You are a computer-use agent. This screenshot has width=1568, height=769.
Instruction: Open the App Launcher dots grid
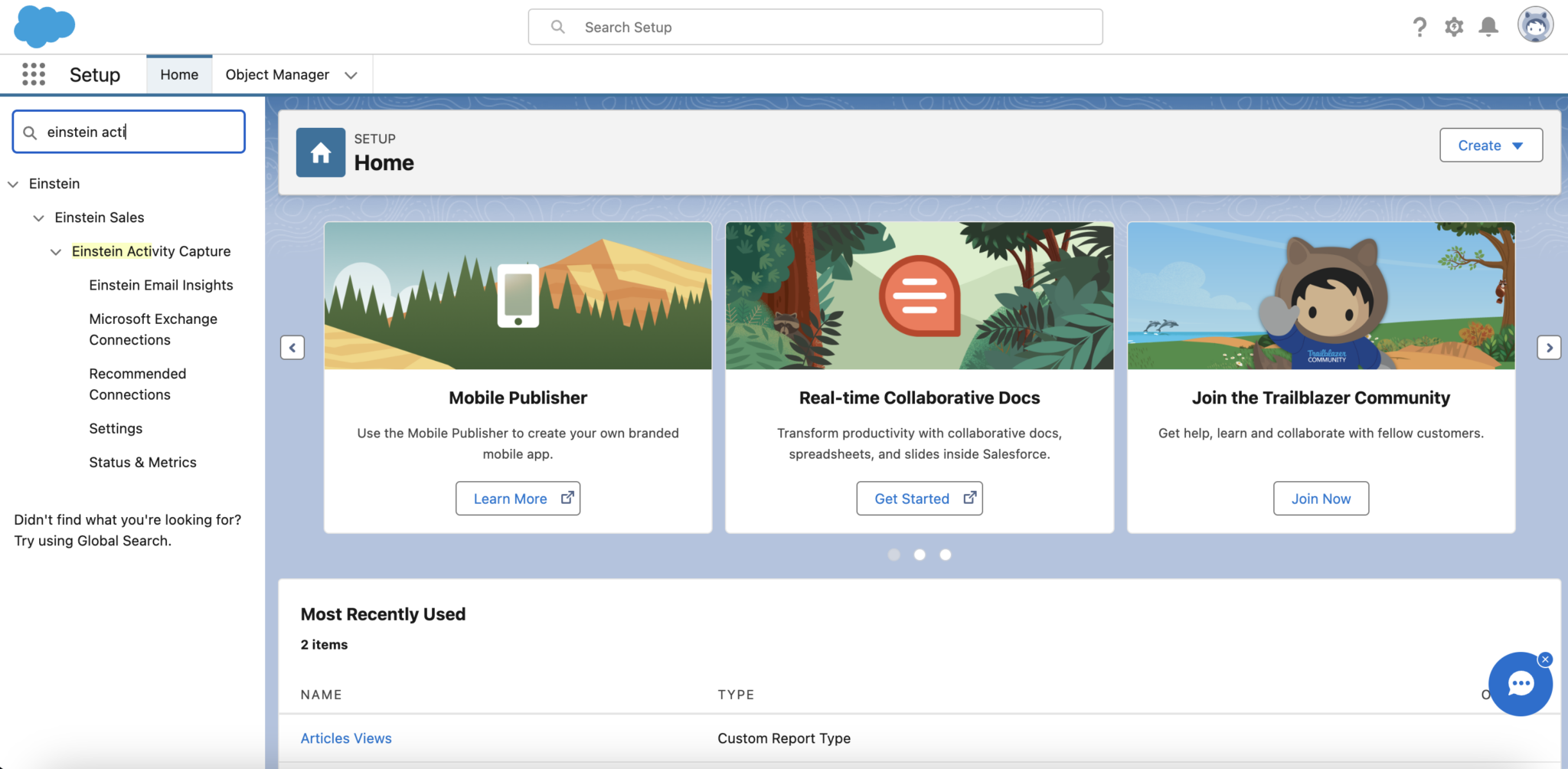[34, 74]
